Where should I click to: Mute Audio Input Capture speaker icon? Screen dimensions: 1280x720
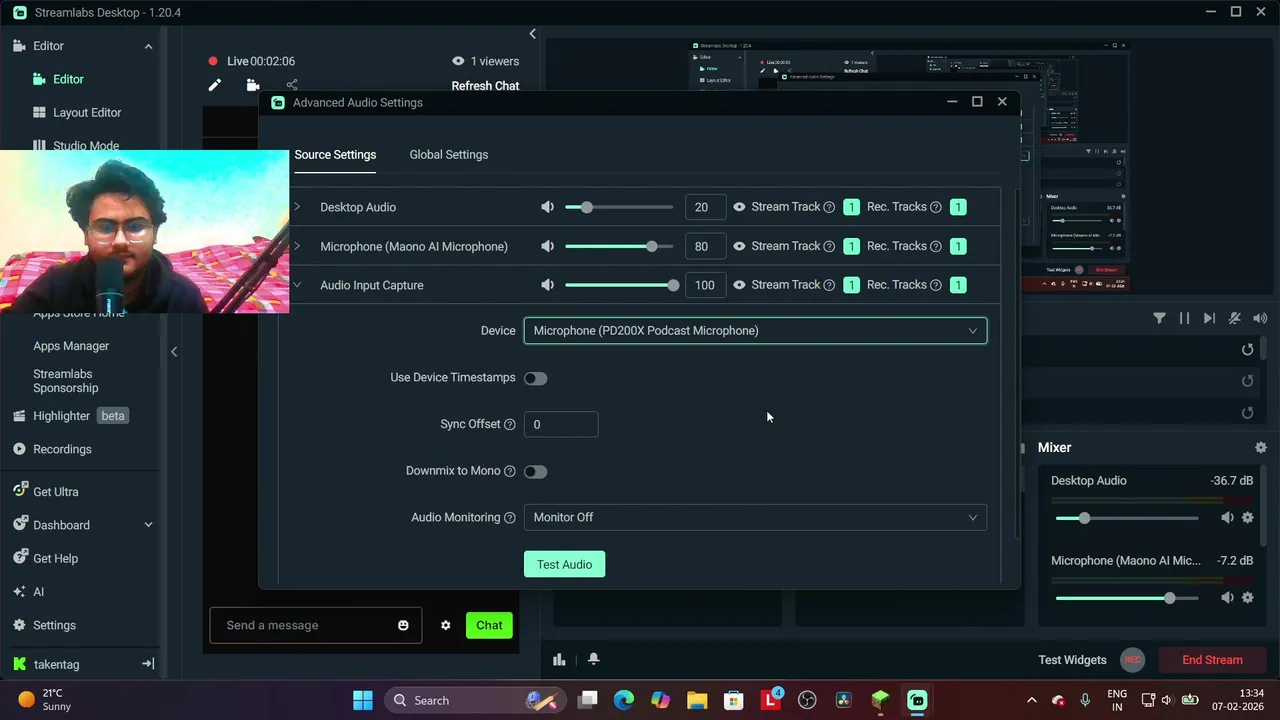[547, 285]
